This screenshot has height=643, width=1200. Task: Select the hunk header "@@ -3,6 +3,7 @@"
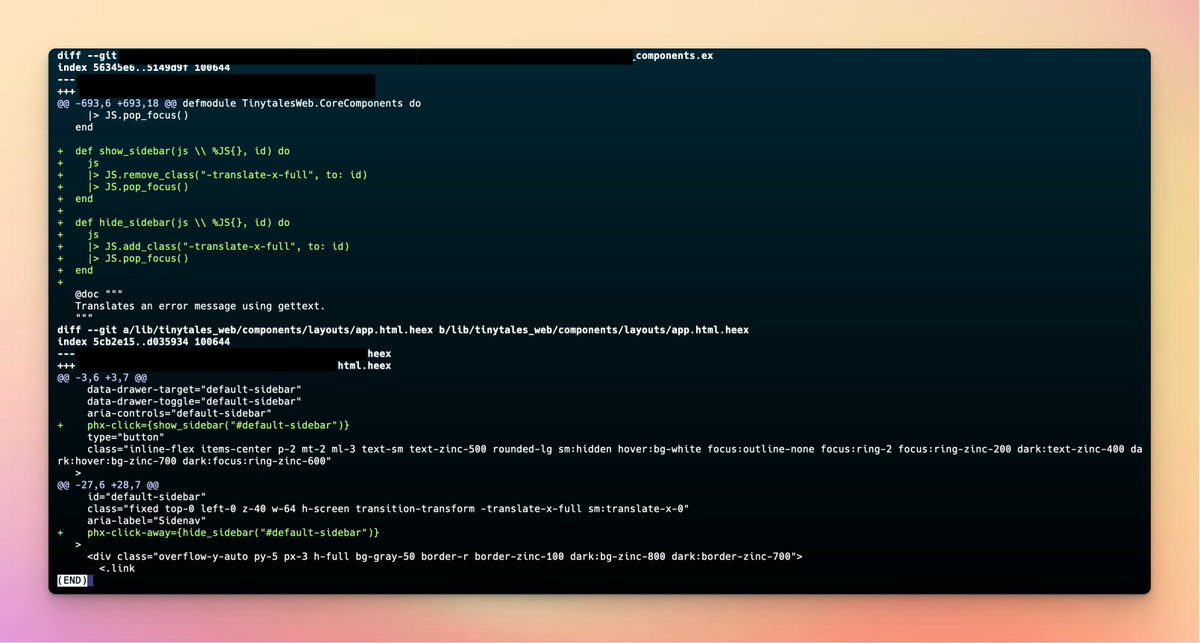pyautogui.click(x=101, y=377)
